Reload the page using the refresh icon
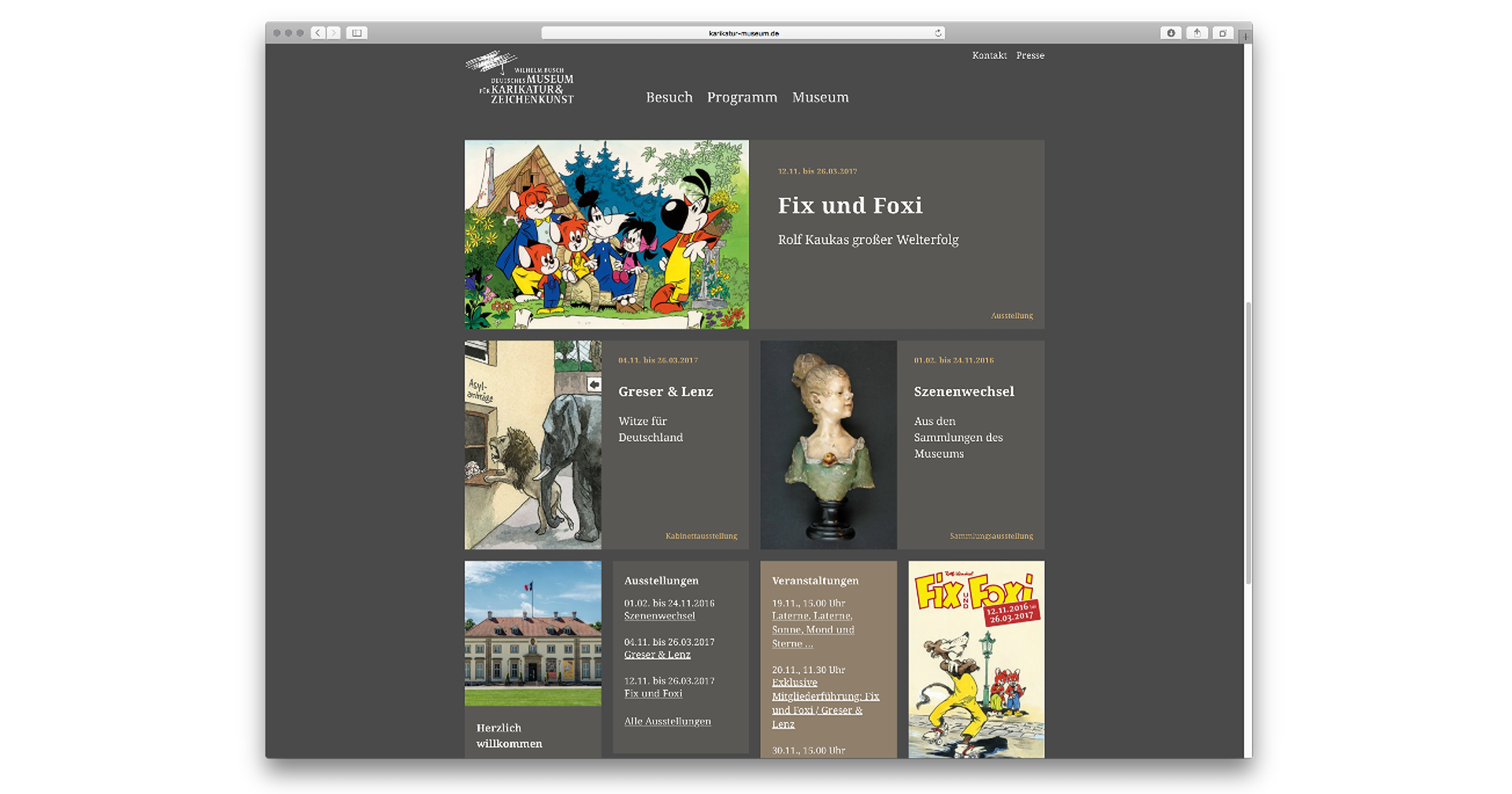The height and width of the screenshot is (794, 1512). click(x=938, y=33)
